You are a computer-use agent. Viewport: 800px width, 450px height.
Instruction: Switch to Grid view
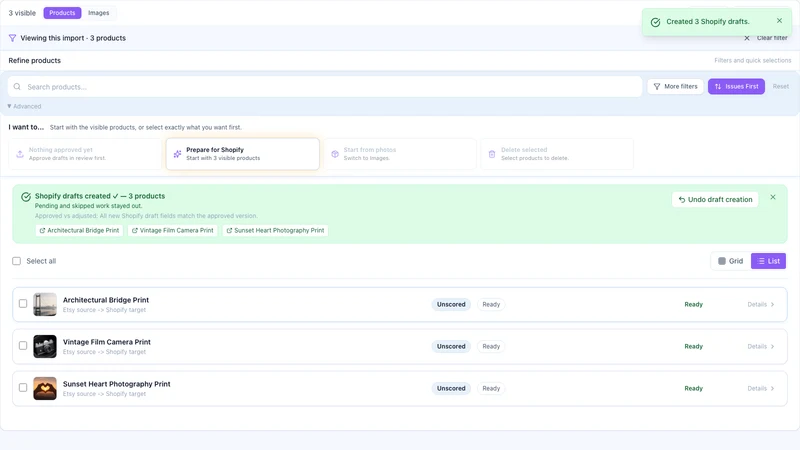point(731,261)
